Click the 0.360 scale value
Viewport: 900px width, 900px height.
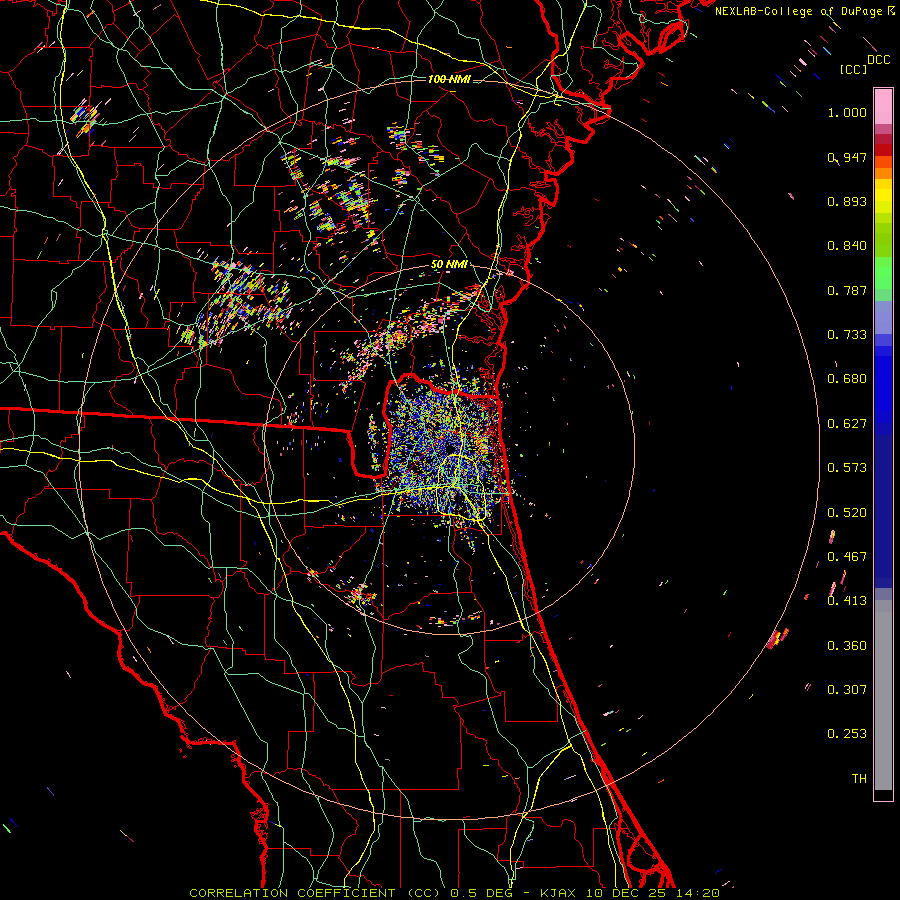coord(847,646)
